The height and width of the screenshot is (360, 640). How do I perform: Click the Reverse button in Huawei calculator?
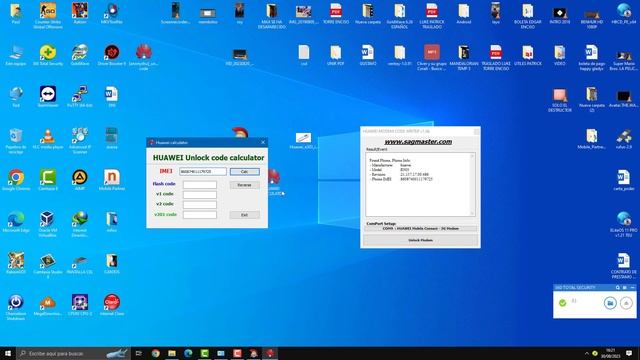click(x=244, y=185)
